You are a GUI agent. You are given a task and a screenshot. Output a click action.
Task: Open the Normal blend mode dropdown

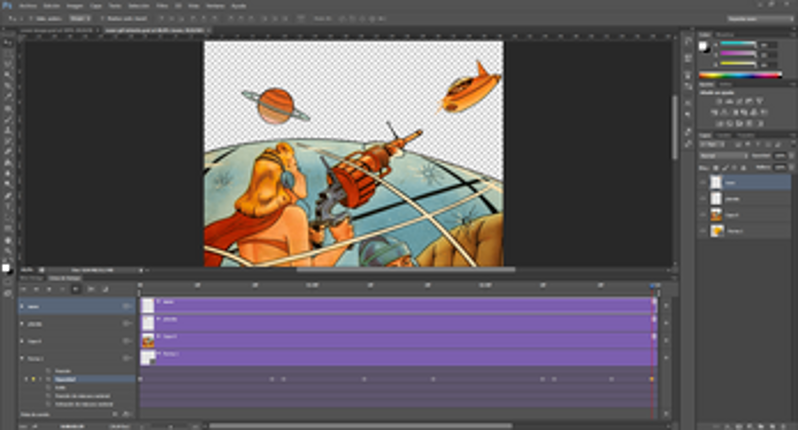723,156
